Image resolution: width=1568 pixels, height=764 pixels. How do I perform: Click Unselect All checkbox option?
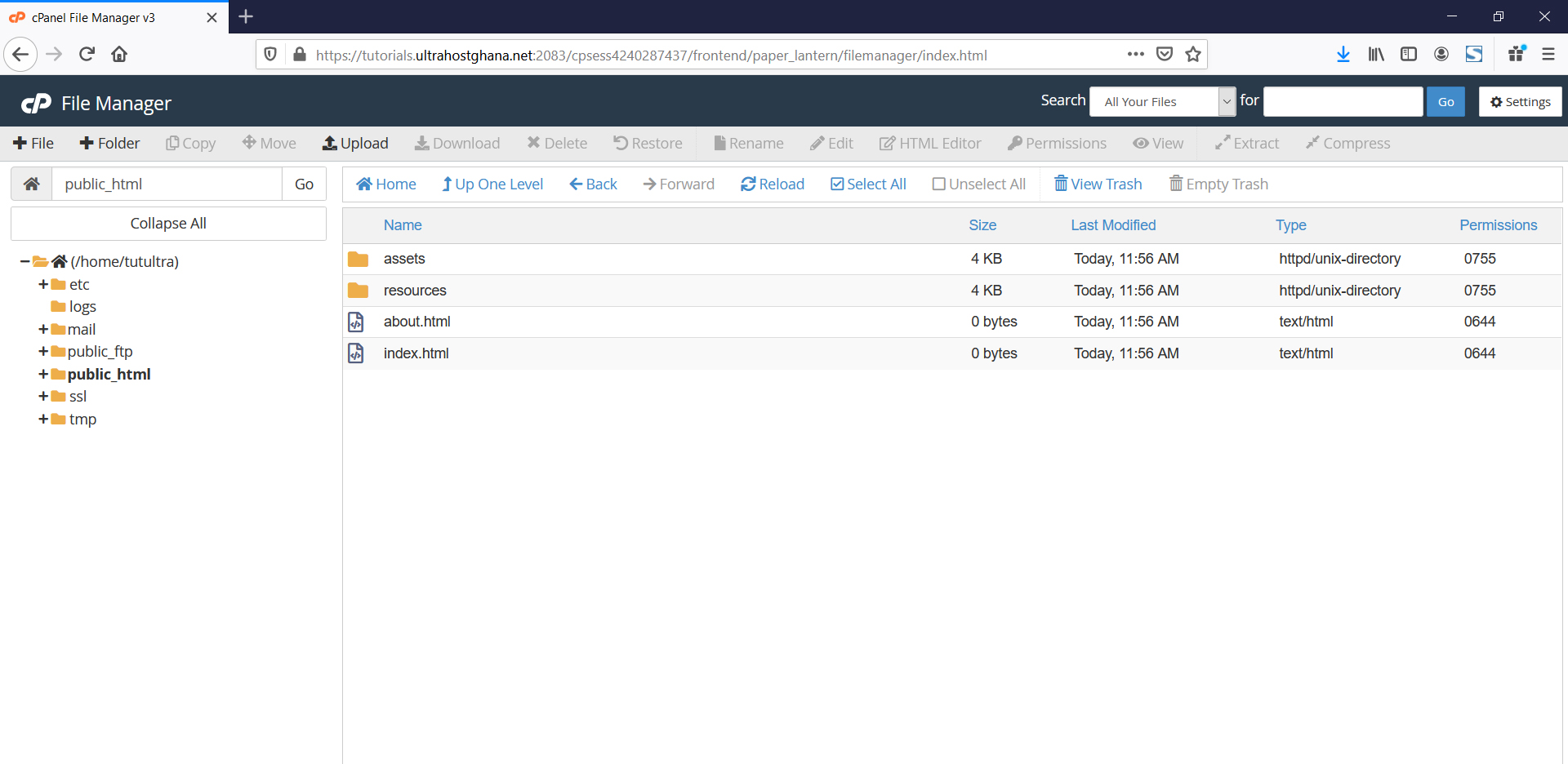979,184
